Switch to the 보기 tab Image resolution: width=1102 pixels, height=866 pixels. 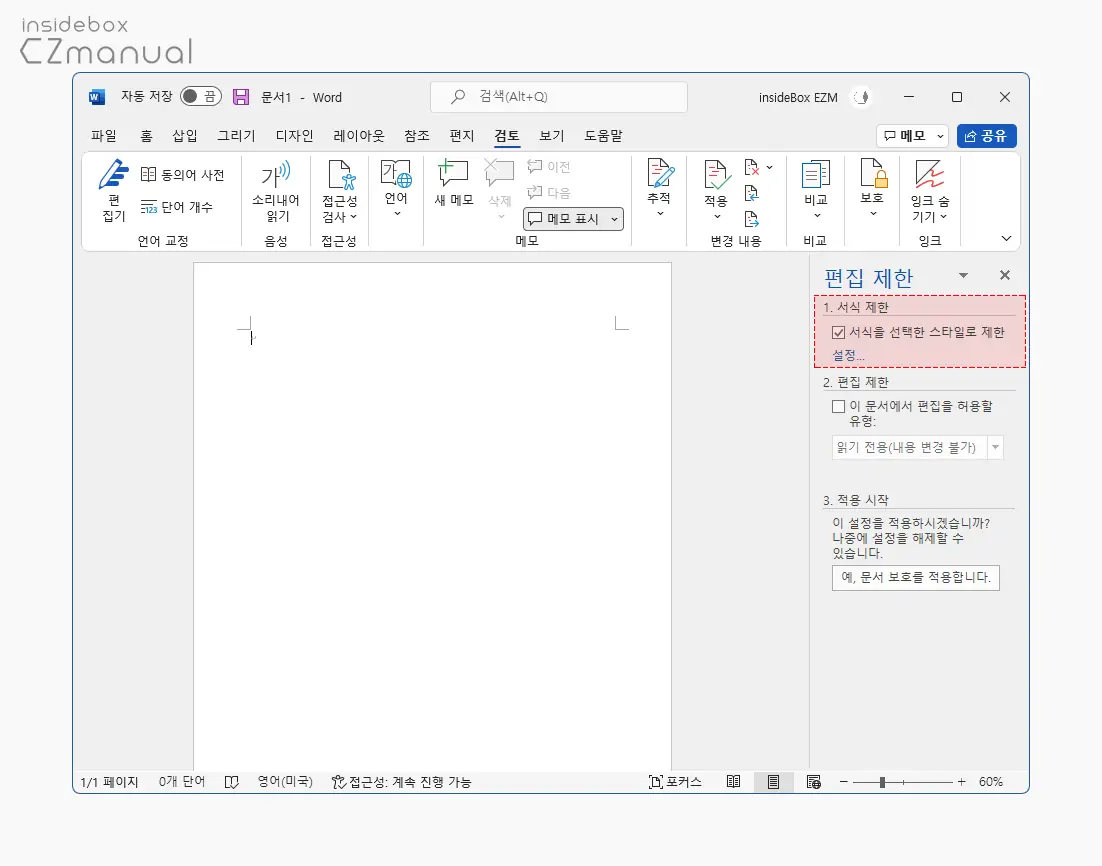coord(552,136)
